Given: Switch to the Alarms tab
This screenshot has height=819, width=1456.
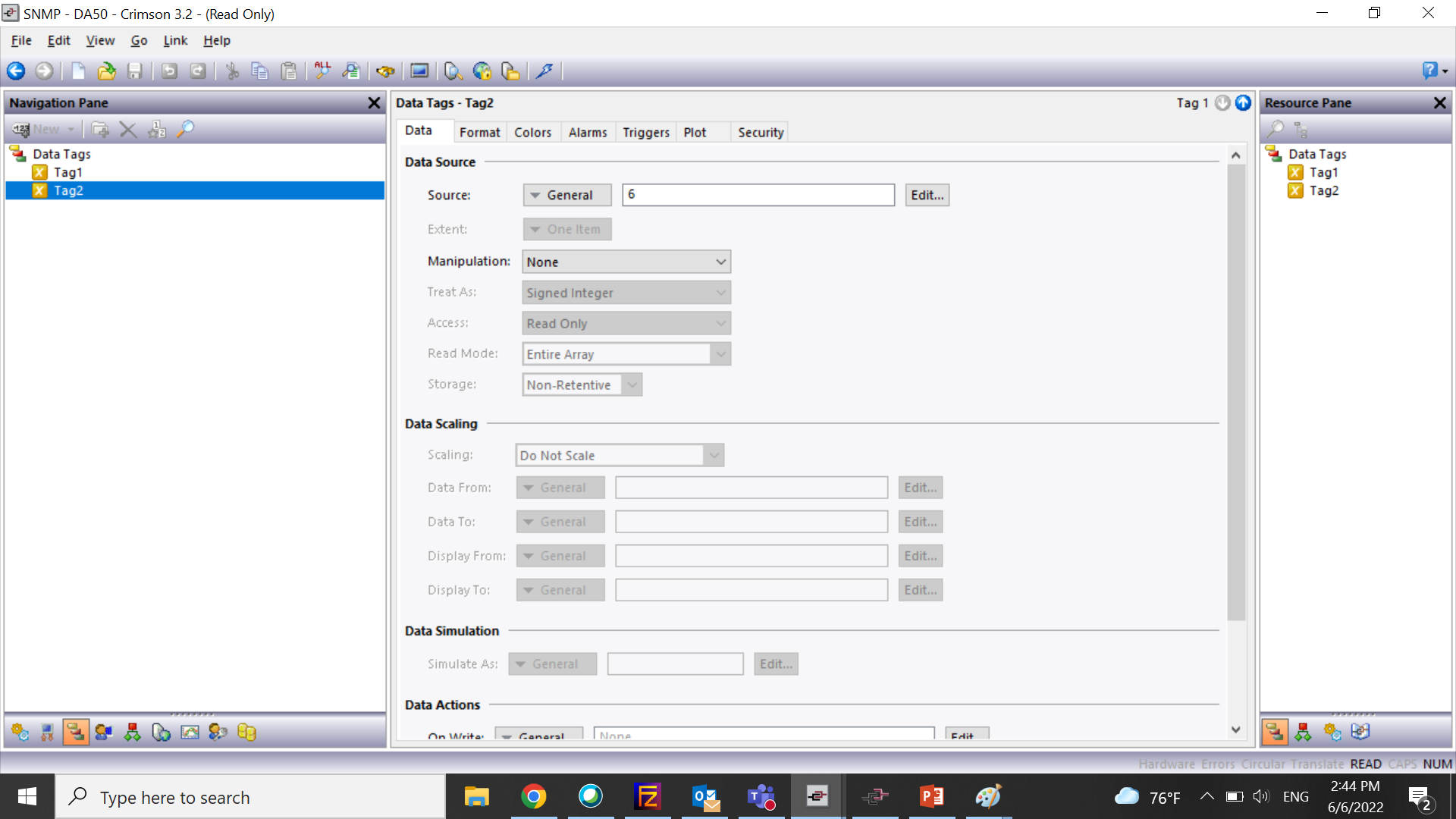Looking at the screenshot, I should point(588,132).
